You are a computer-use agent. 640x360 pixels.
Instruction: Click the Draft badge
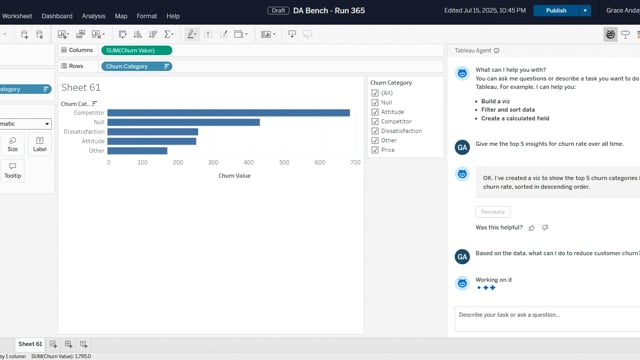click(278, 11)
